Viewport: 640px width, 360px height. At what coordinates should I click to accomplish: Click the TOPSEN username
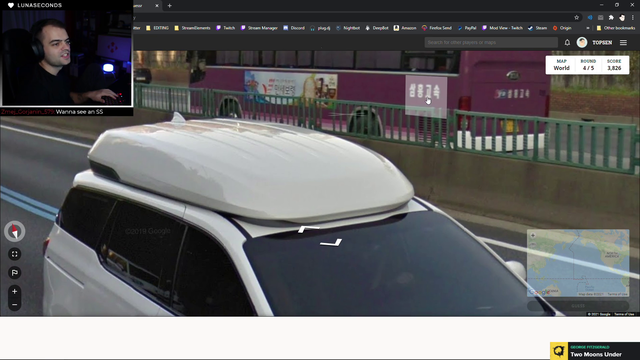[x=602, y=42]
